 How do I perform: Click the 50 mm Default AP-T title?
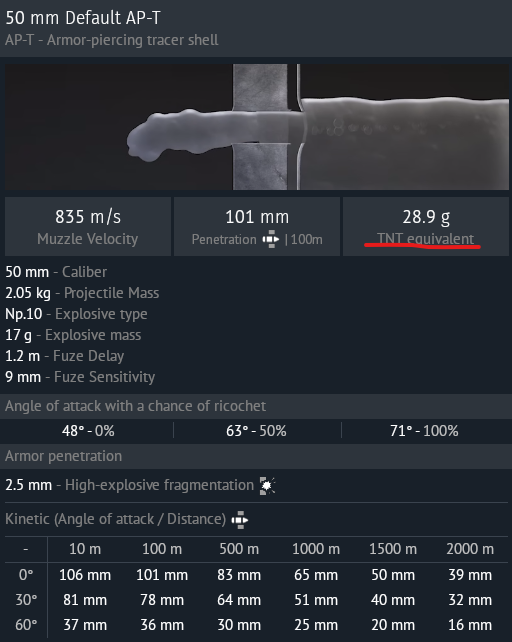(83, 18)
